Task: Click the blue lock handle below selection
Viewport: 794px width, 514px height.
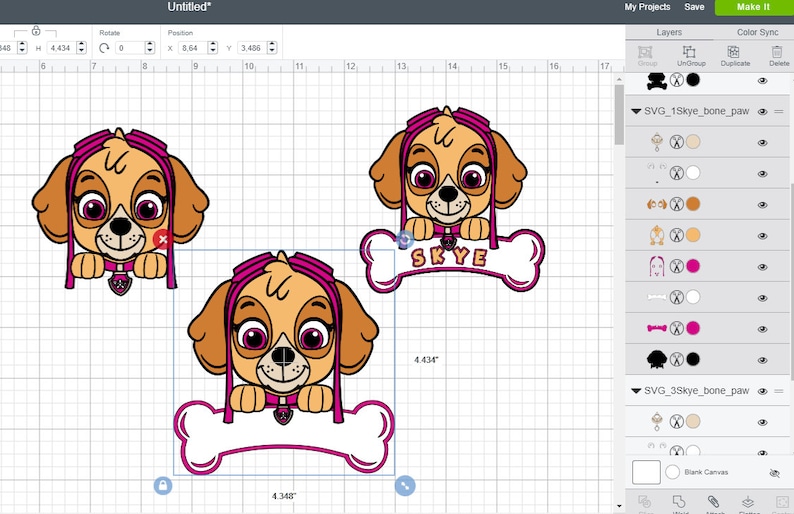Action: (x=163, y=486)
